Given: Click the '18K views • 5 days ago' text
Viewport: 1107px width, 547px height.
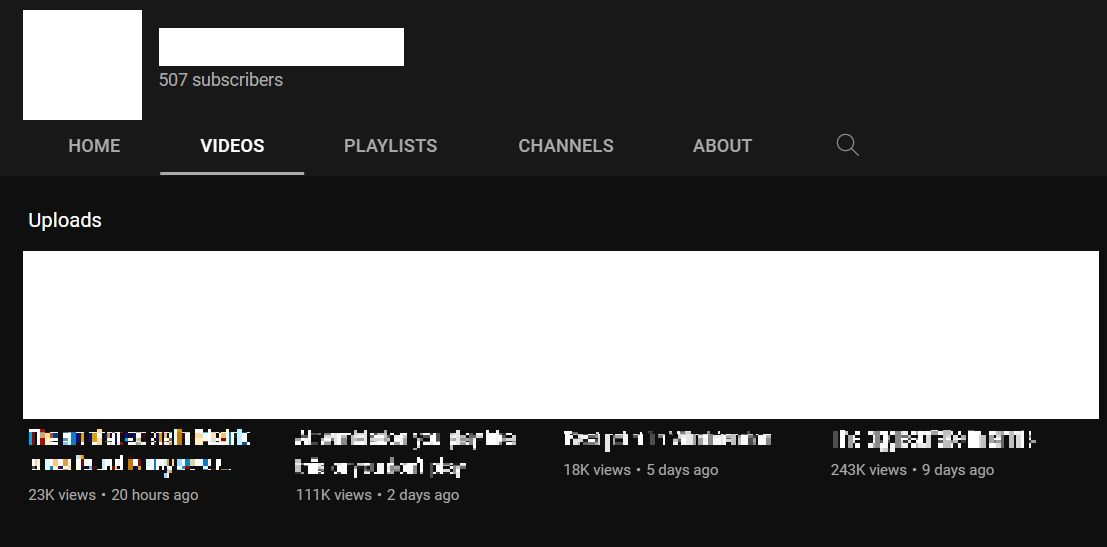Looking at the screenshot, I should click(x=640, y=470).
